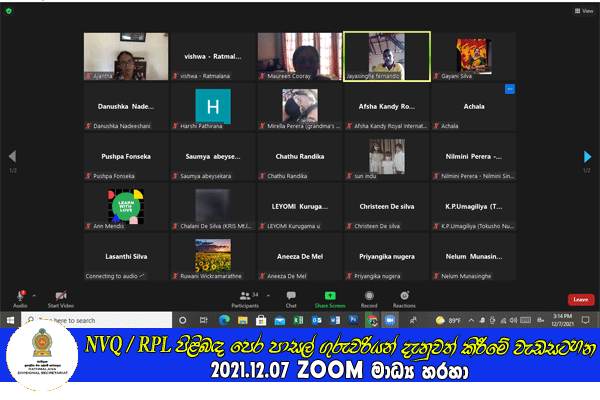Expand the audio options arrow
The width and height of the screenshot is (600, 400).
point(34,296)
